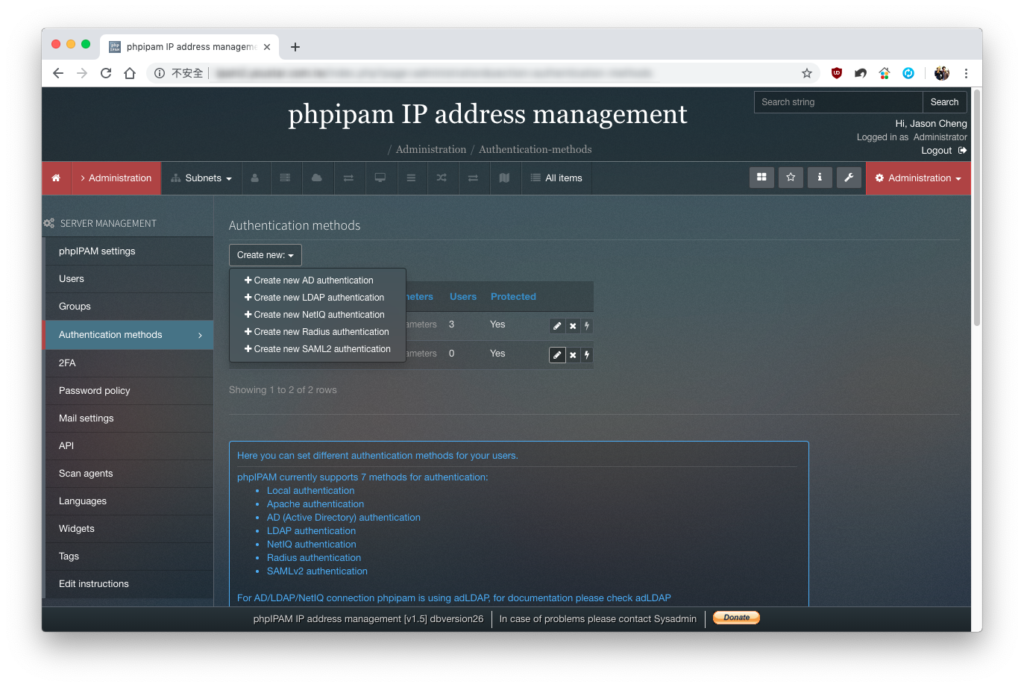
Task: Check connection for the method with 0 users
Action: 587,355
